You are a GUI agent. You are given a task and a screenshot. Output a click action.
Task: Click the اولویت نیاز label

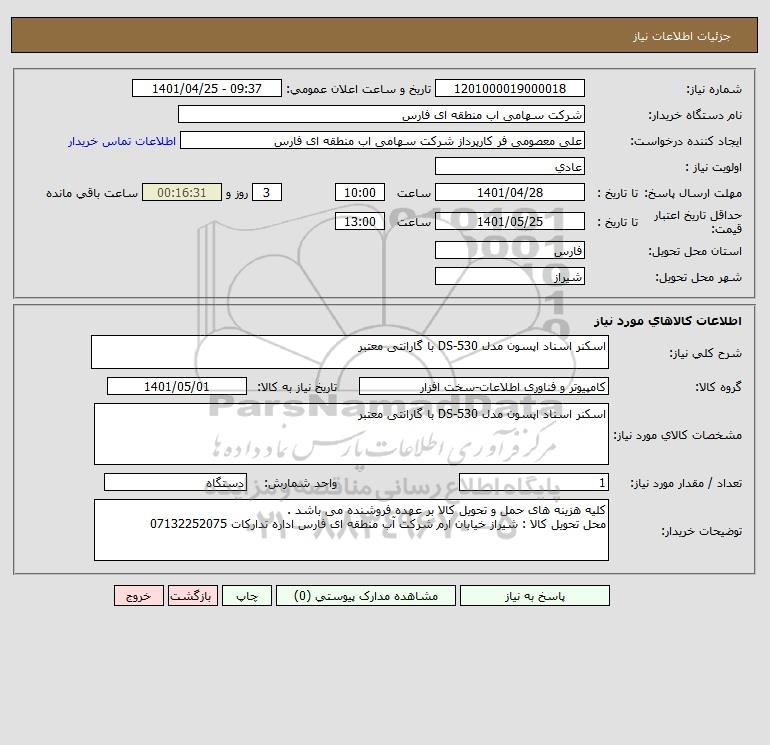[714, 167]
